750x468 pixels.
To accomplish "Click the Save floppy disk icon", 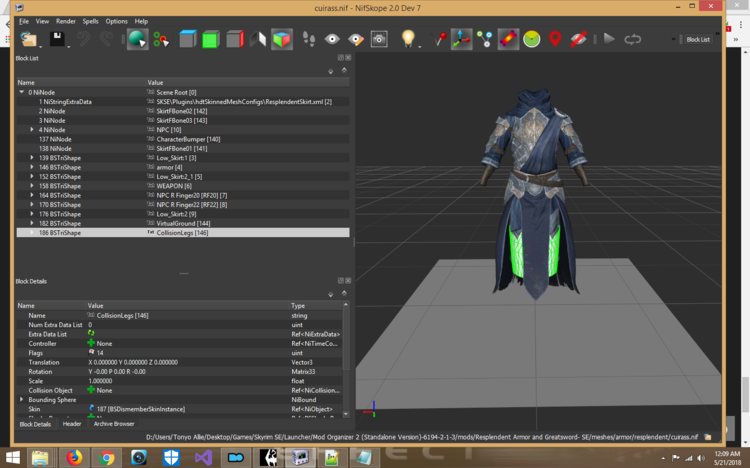I will [x=57, y=39].
